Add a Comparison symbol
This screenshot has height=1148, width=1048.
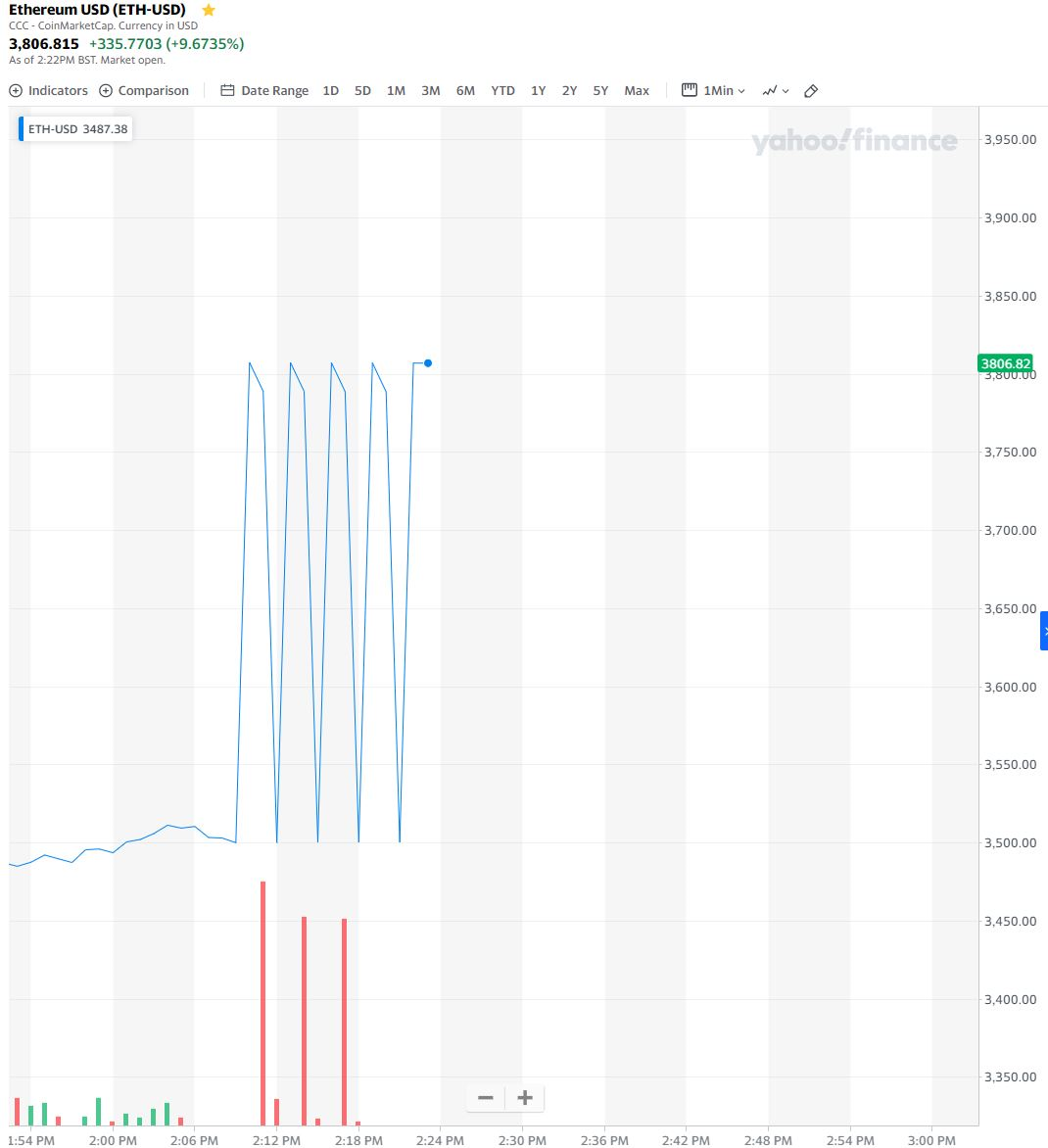tap(144, 90)
